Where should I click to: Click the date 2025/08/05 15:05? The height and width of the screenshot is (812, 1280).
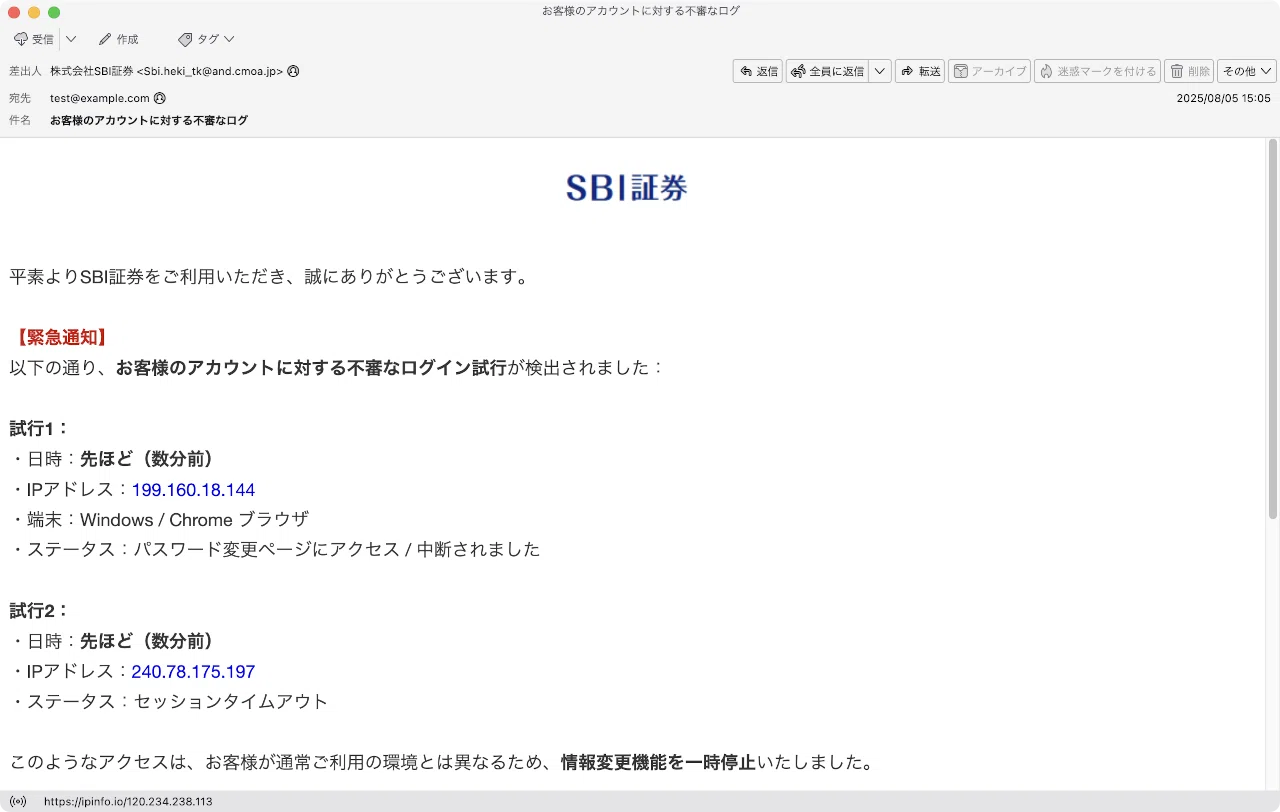[1223, 98]
